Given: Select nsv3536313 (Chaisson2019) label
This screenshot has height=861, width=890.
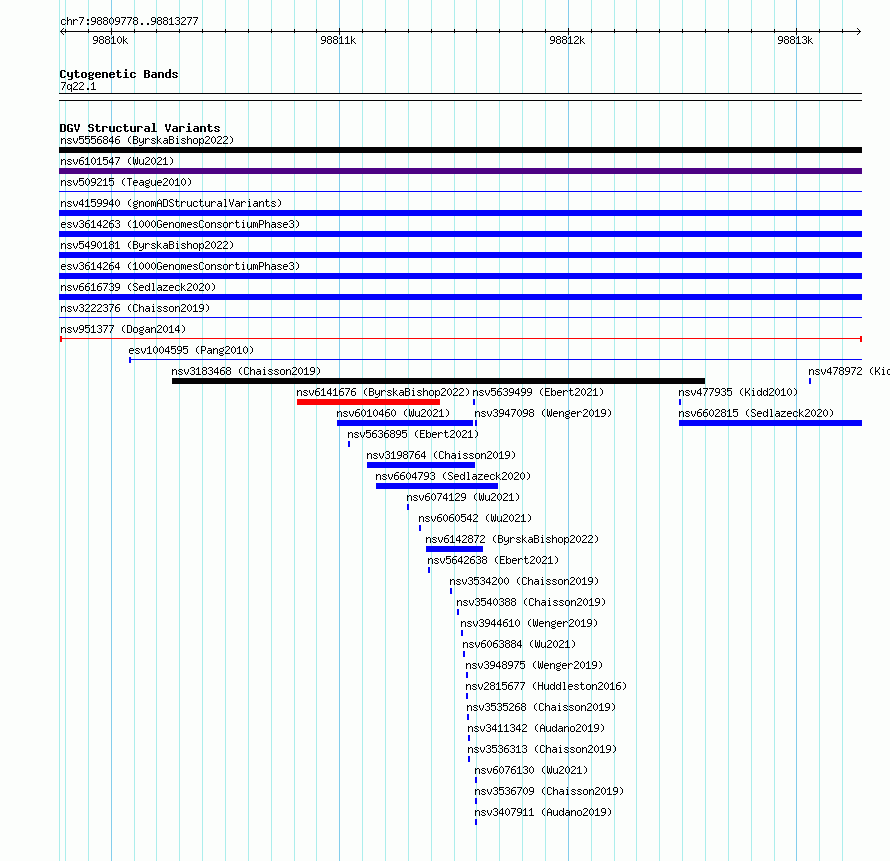Looking at the screenshot, I should point(542,749).
